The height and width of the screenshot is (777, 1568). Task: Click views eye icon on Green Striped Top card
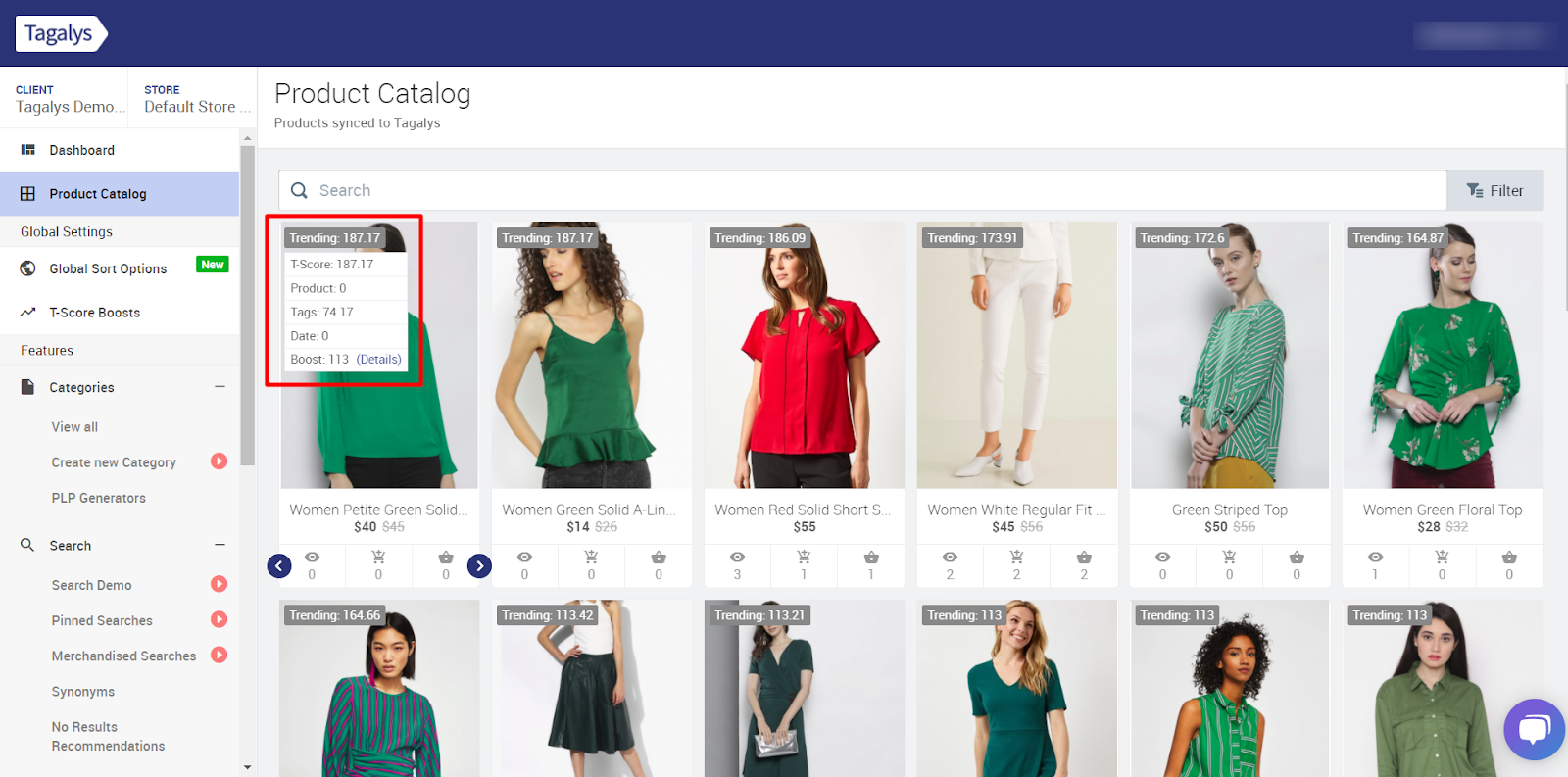[x=1162, y=557]
